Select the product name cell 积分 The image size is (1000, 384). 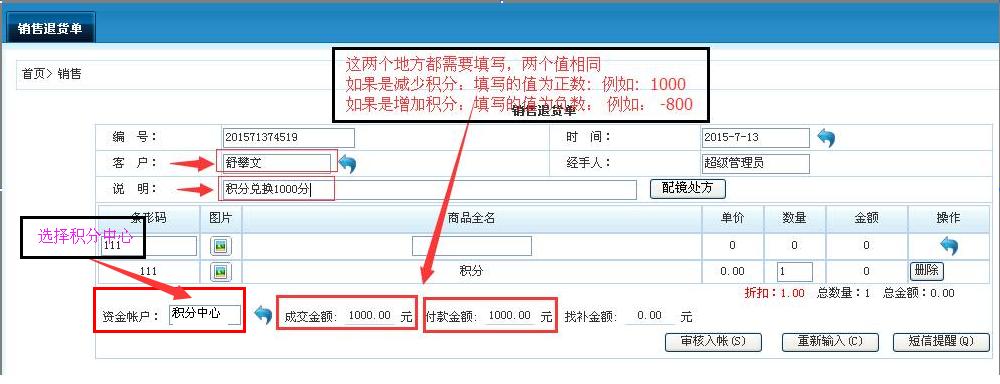pyautogui.click(x=471, y=271)
